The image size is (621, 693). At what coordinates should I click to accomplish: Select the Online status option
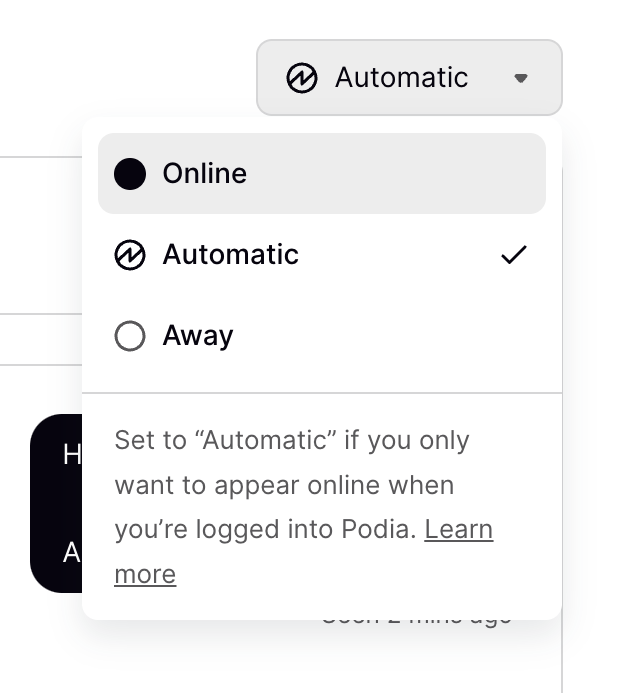[205, 174]
